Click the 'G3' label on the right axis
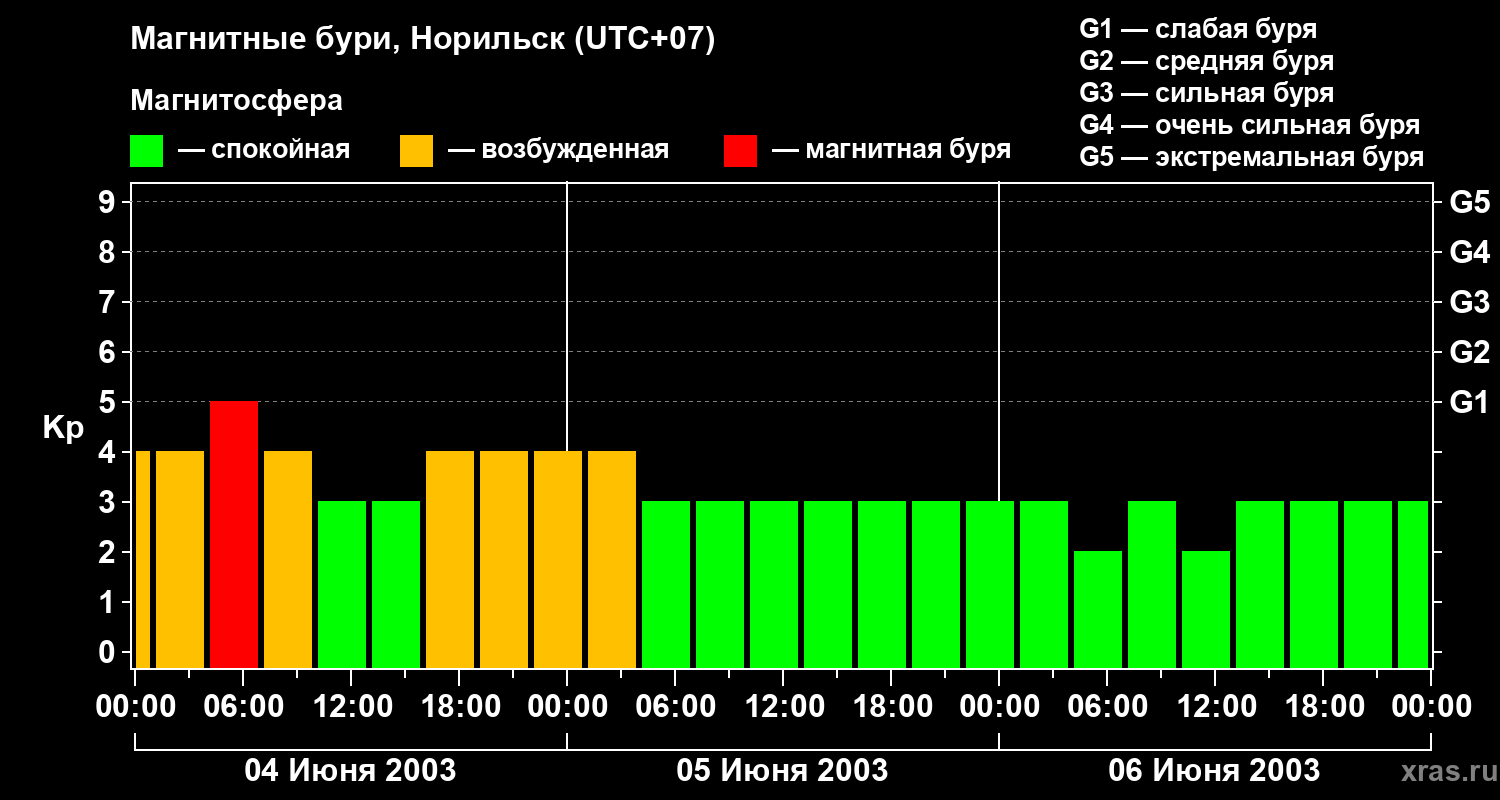 [x=1469, y=303]
